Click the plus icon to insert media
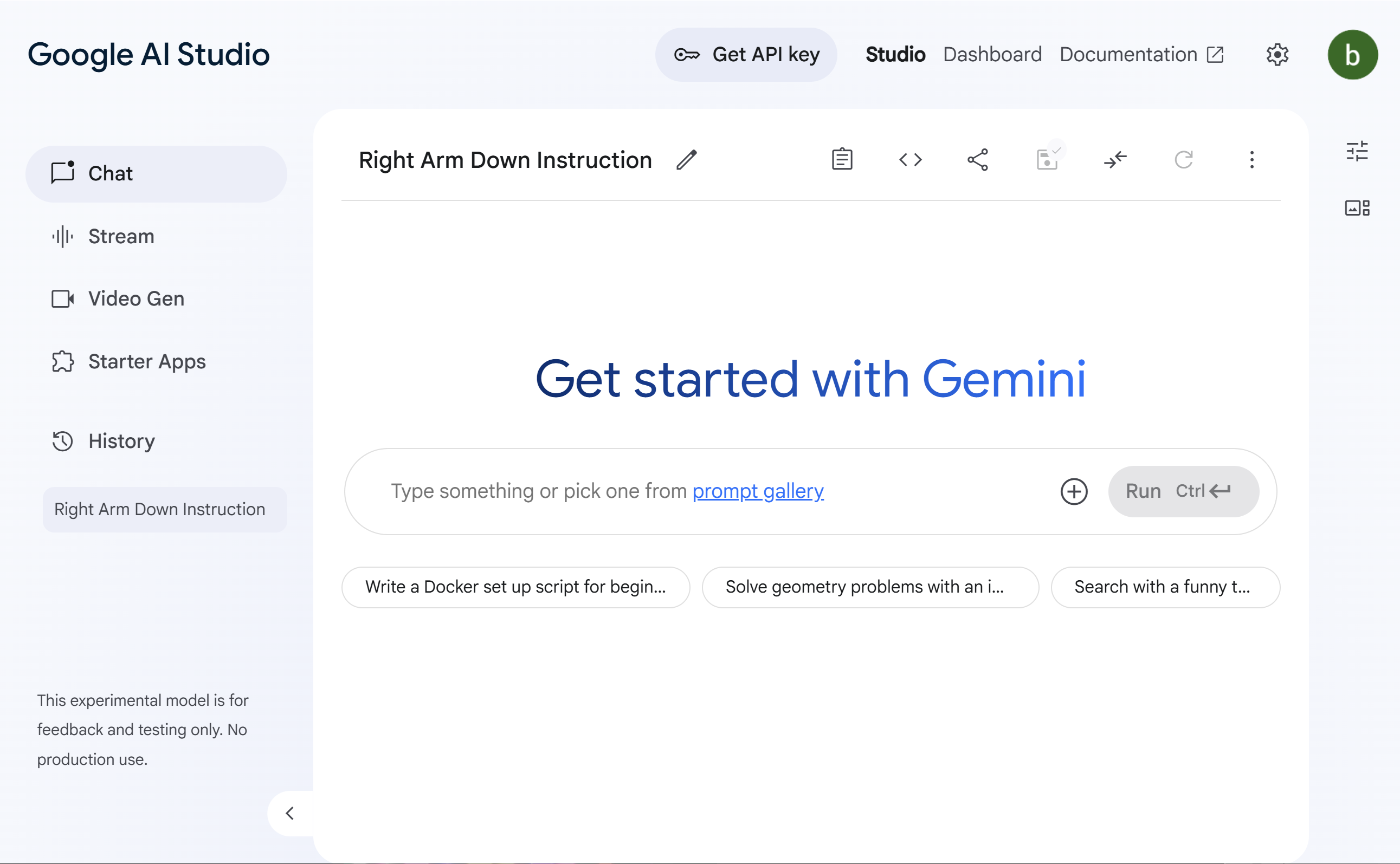The image size is (1400, 864). tap(1074, 491)
